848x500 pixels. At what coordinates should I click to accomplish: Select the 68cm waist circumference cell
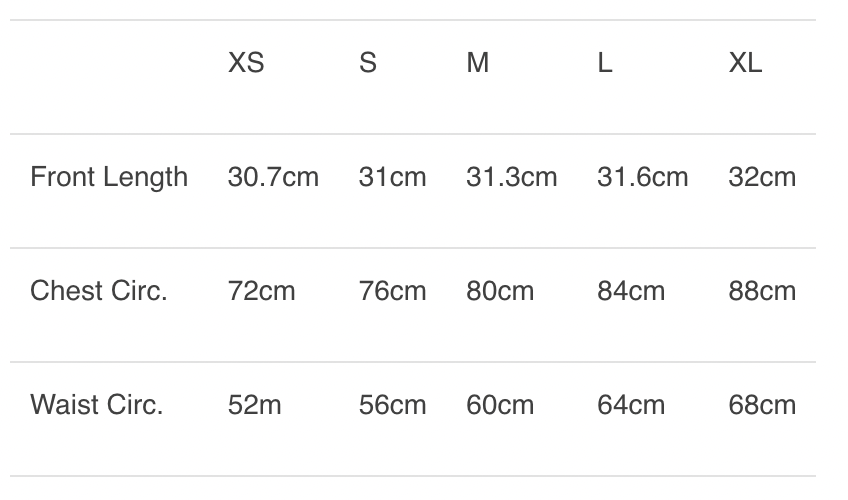(762, 405)
